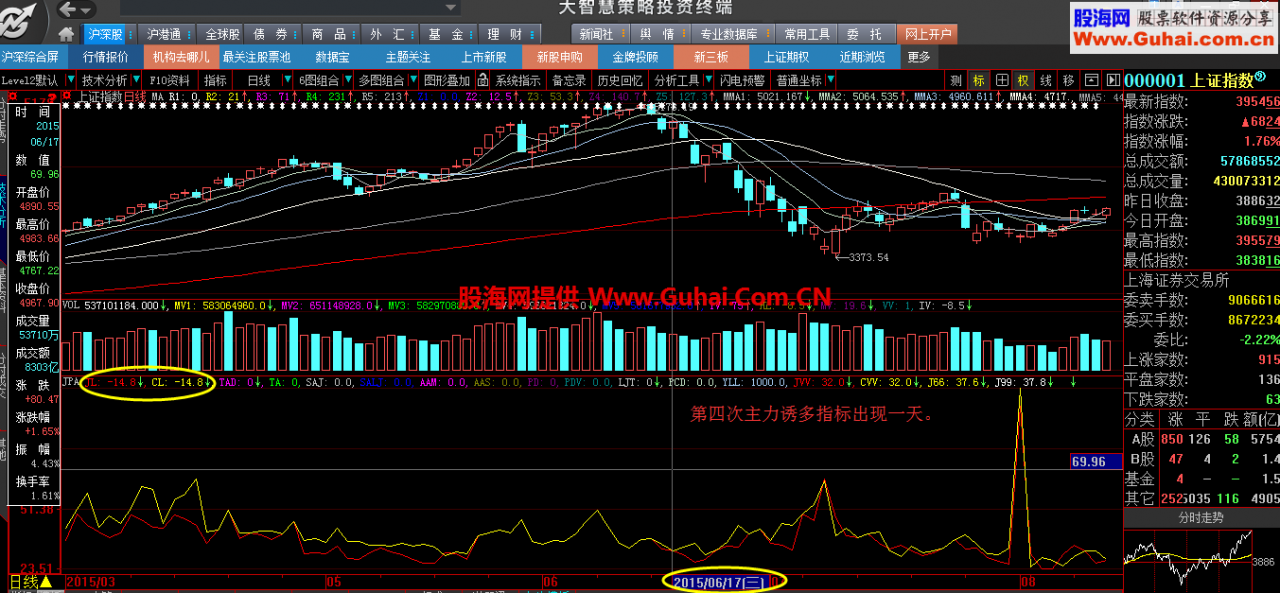Click 图形叠加 toolbar button
This screenshot has height=593, width=1280.
(445, 80)
